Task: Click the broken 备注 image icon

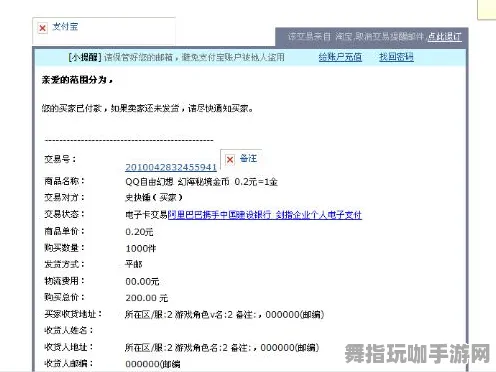Action: pos(230,159)
